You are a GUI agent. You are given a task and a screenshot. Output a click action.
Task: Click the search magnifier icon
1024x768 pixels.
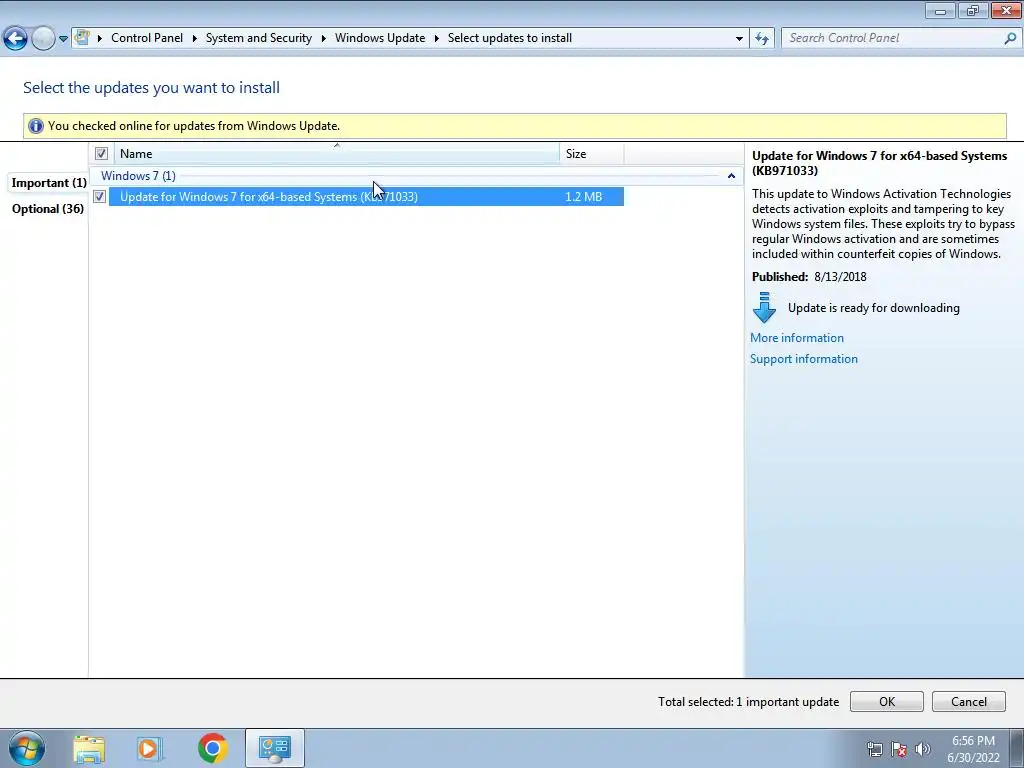(1010, 38)
